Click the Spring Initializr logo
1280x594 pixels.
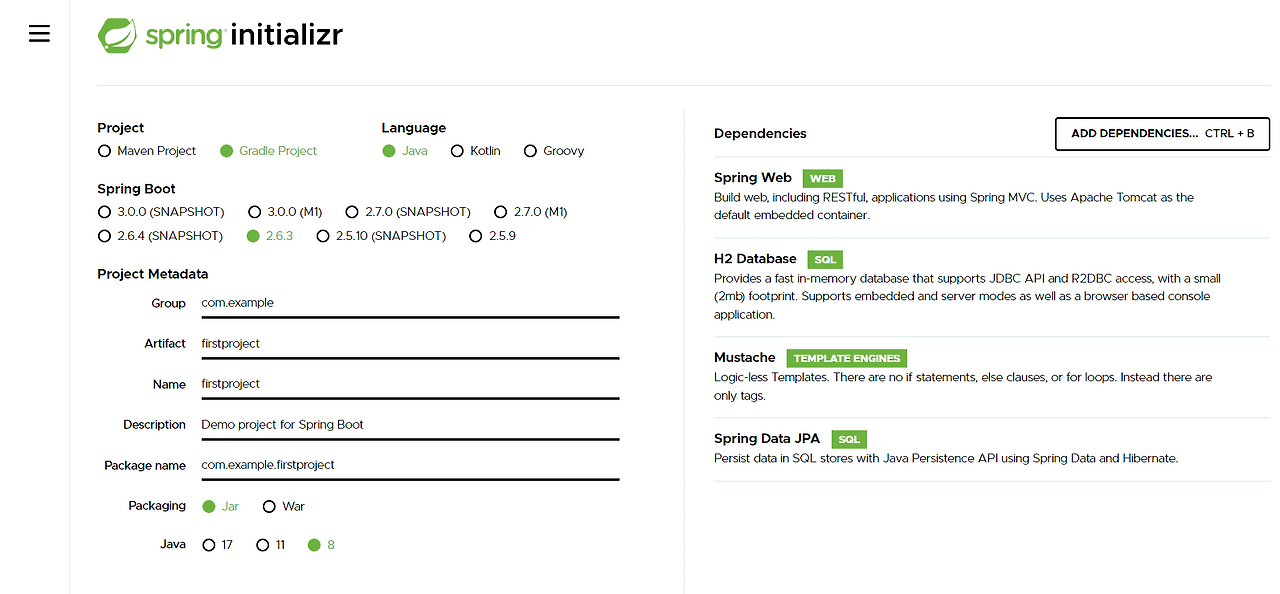(219, 34)
